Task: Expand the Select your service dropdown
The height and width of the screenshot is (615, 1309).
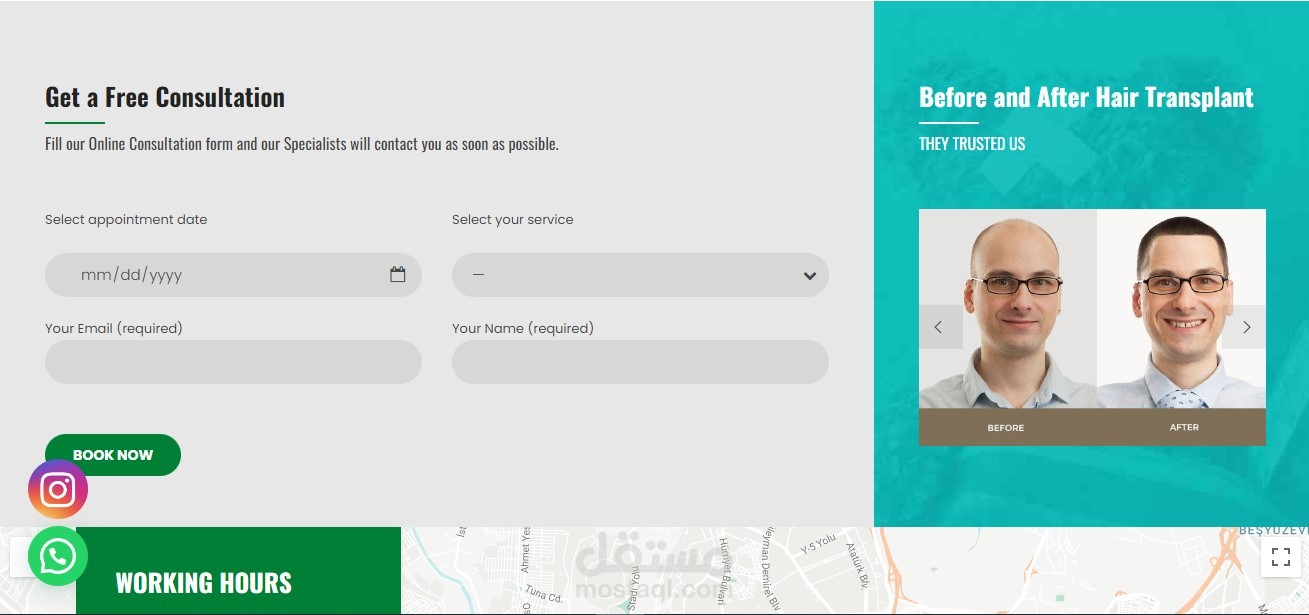Action: (x=640, y=275)
